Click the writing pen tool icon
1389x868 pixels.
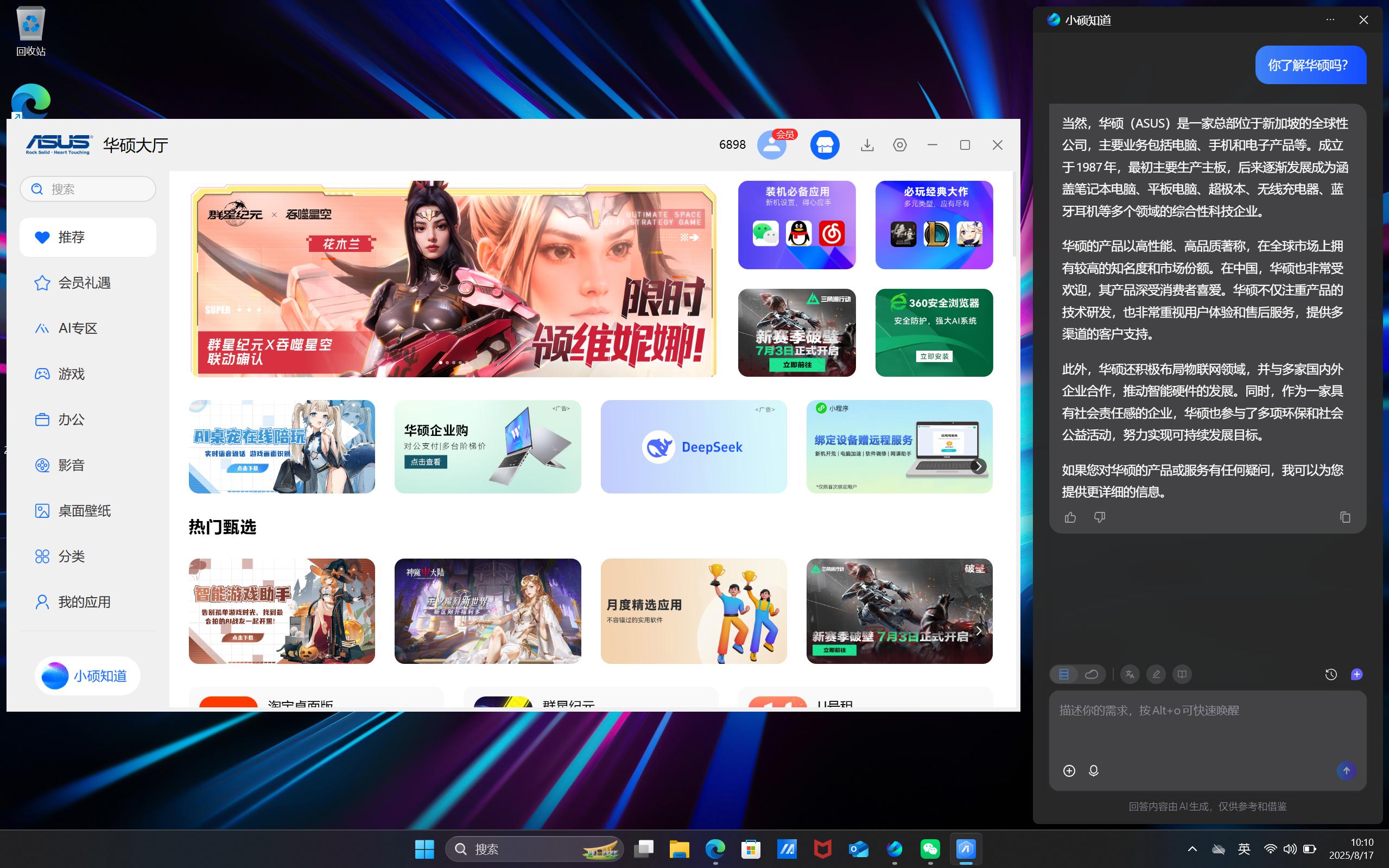1156,675
